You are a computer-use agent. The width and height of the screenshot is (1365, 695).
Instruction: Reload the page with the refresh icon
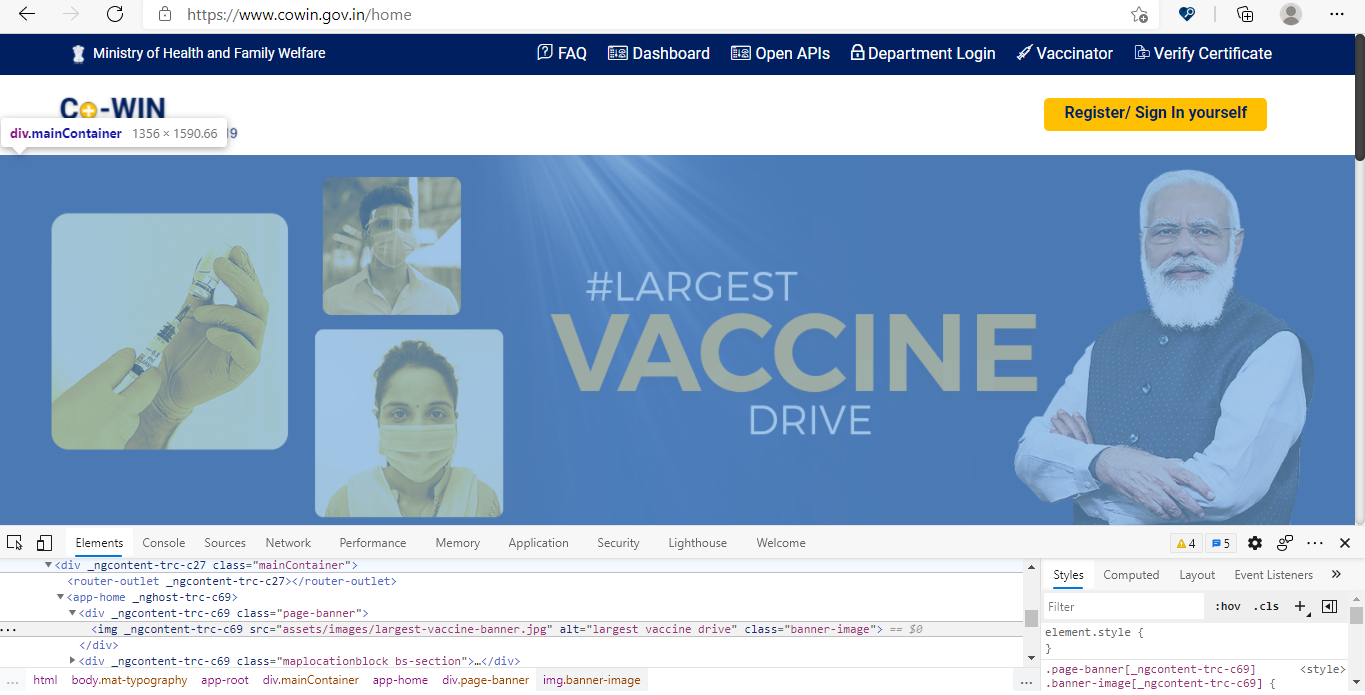[x=115, y=14]
